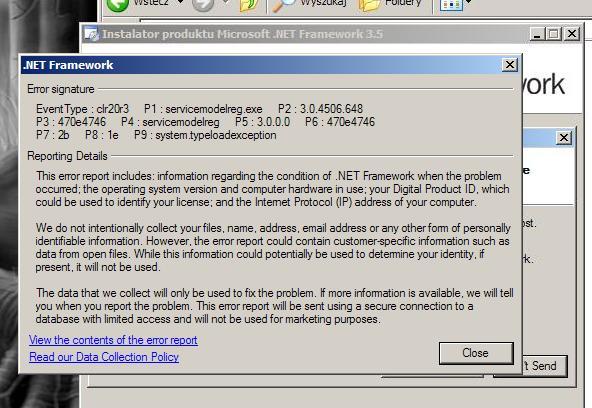Click the installer window title bar icon
Viewport: 592px width, 408px height.
click(x=91, y=34)
